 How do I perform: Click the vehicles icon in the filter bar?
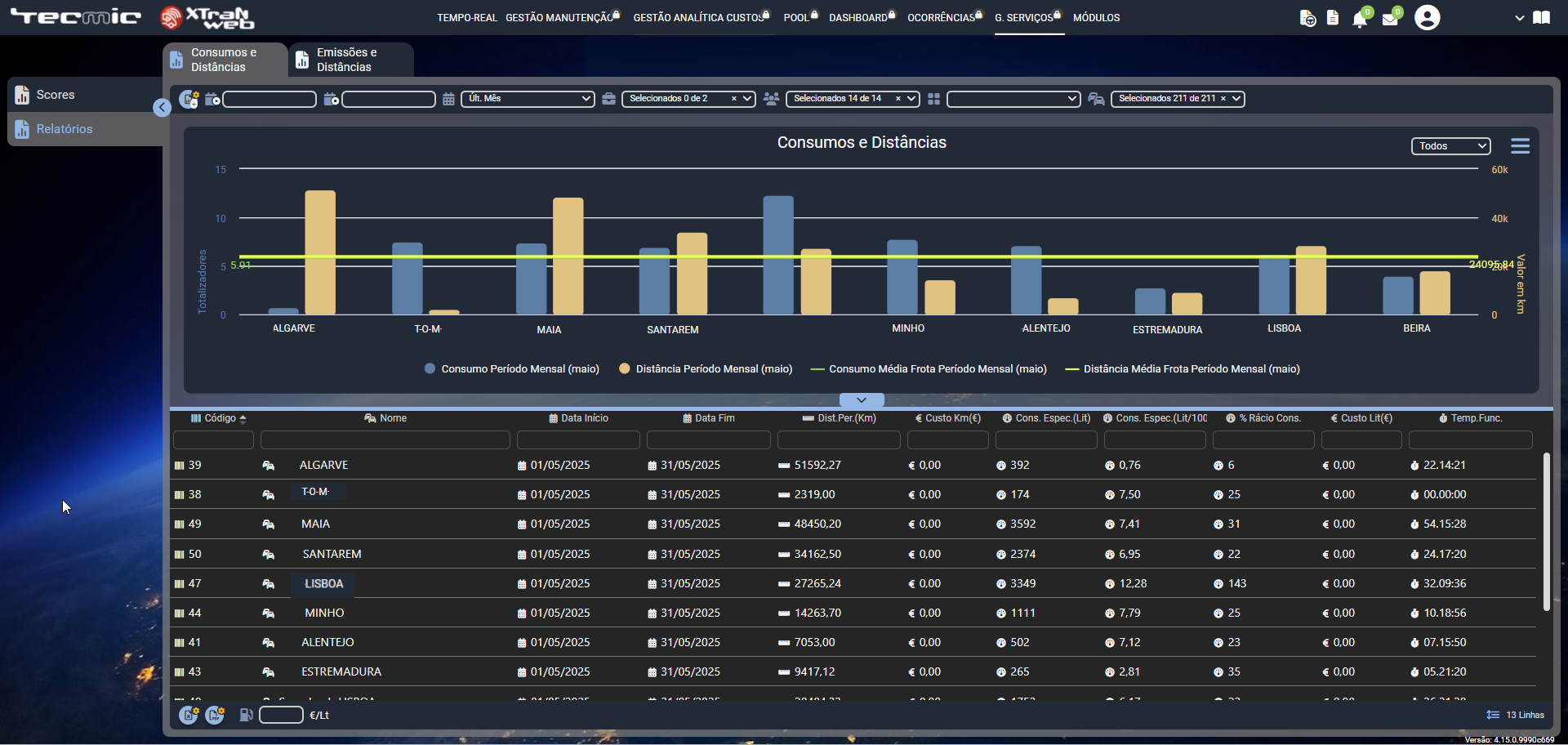[x=1096, y=99]
